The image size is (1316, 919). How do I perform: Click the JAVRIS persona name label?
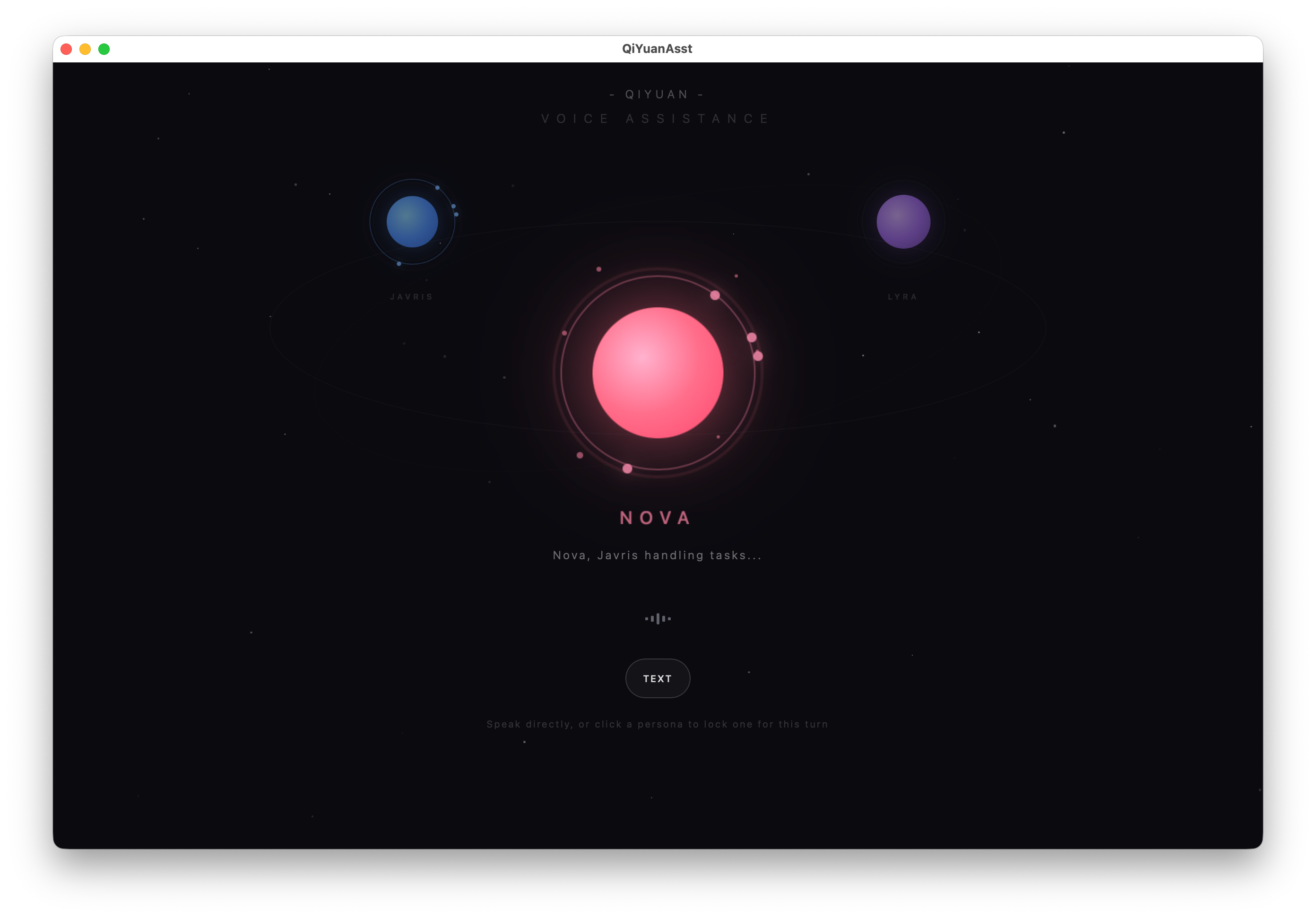pyautogui.click(x=412, y=297)
